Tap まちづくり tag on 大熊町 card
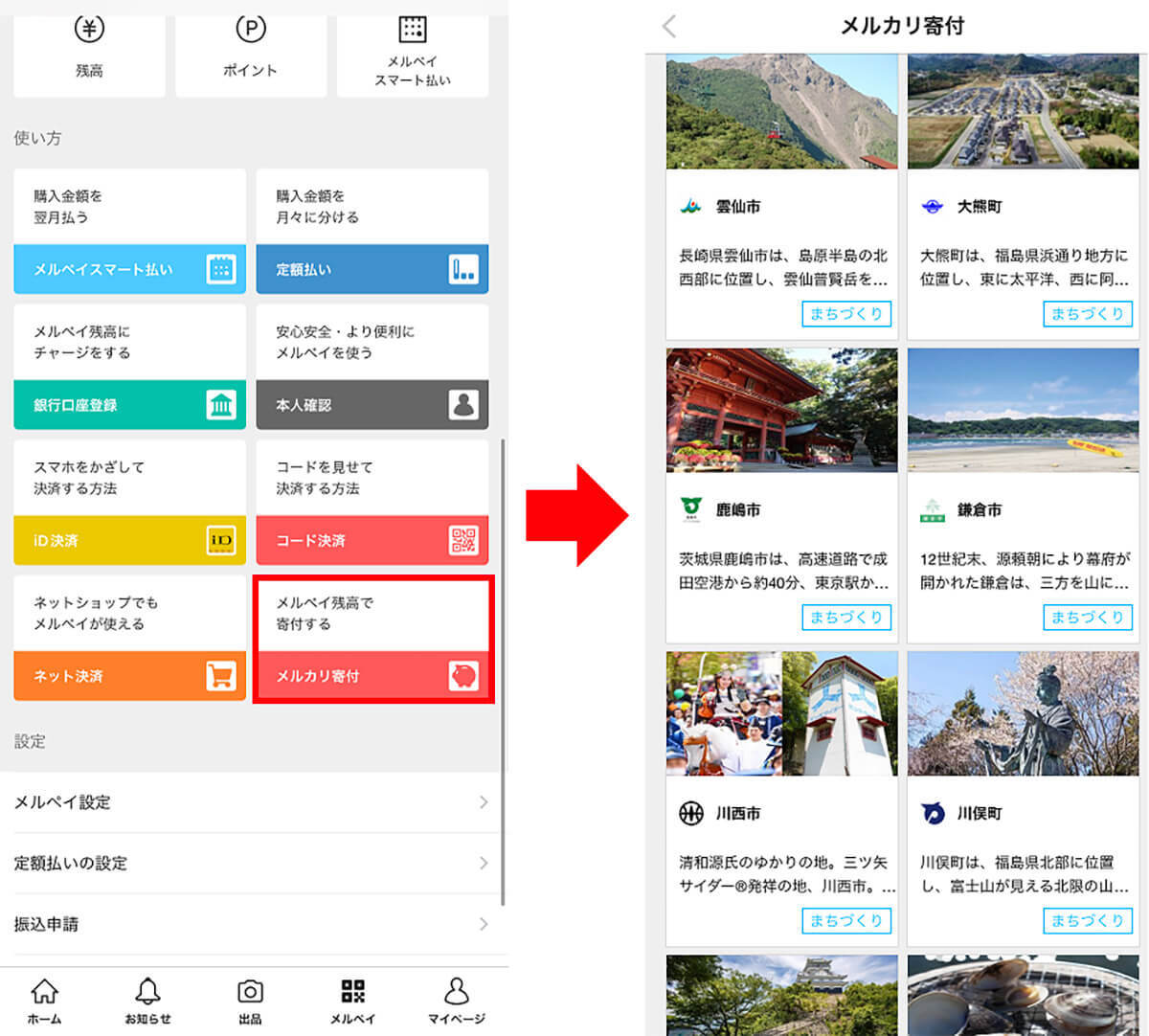 click(1088, 313)
